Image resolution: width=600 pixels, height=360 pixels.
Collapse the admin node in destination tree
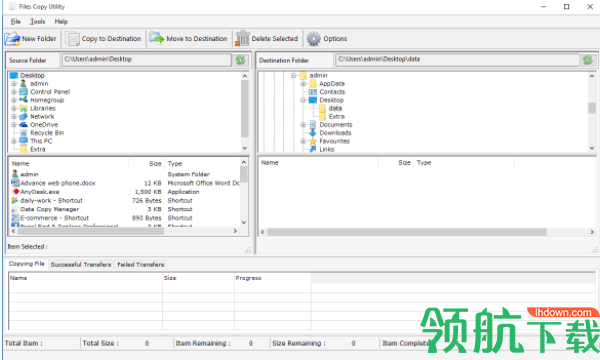[x=293, y=75]
